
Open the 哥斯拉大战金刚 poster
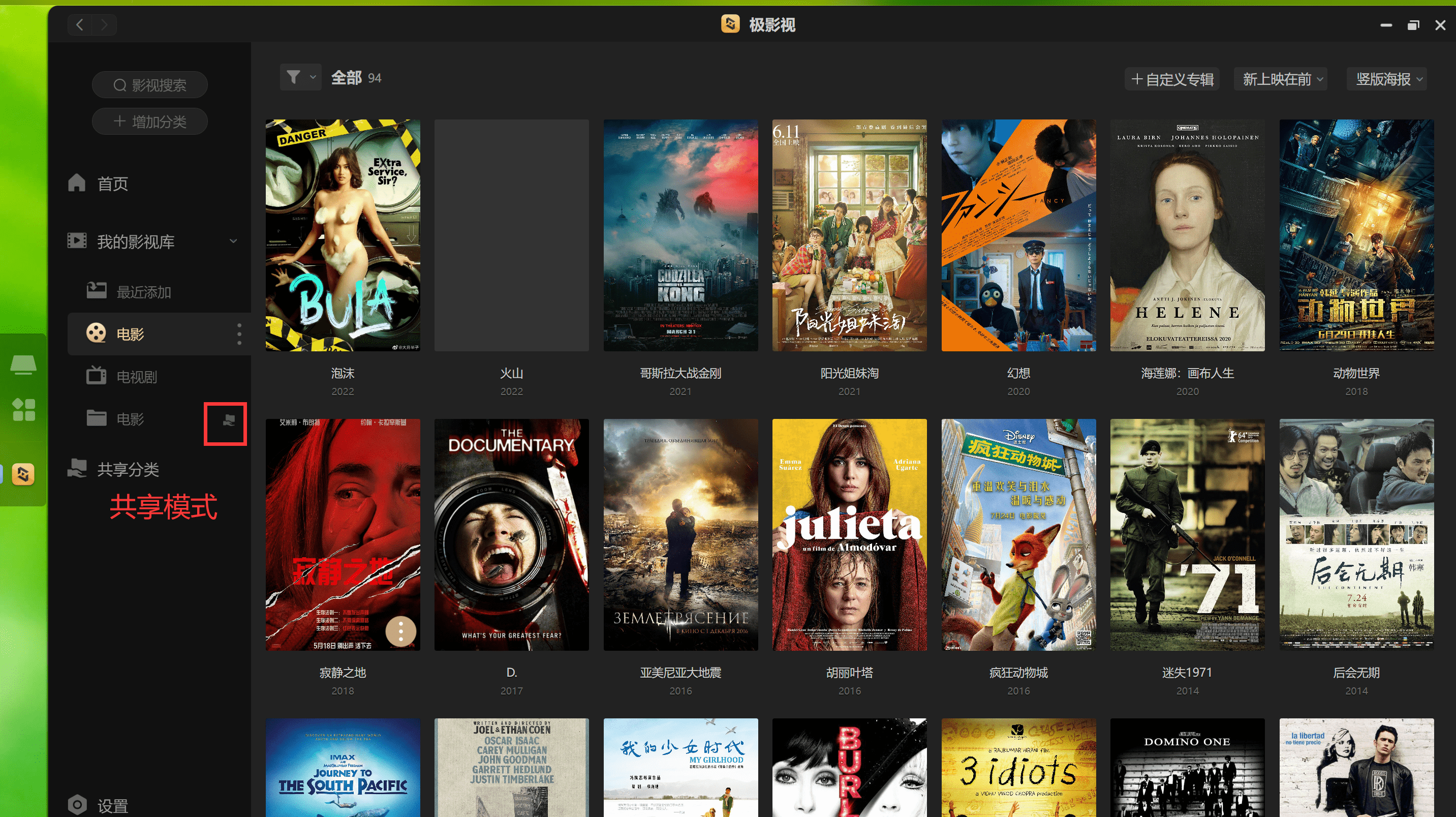680,235
